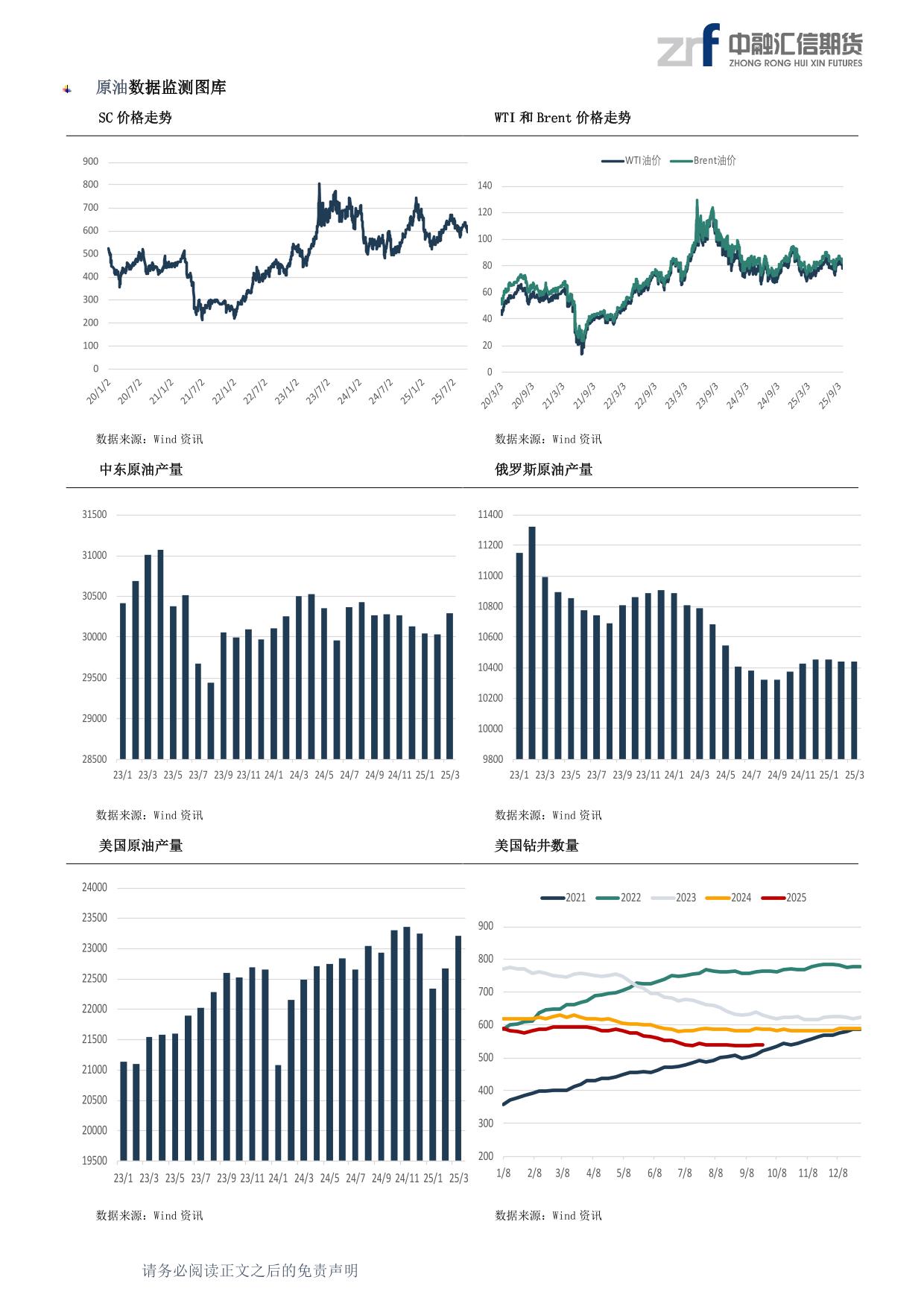This screenshot has width=924, height=1306.
Task: Click the tallest bar in 俄罗斯原油产量 chart
Action: (x=532, y=641)
